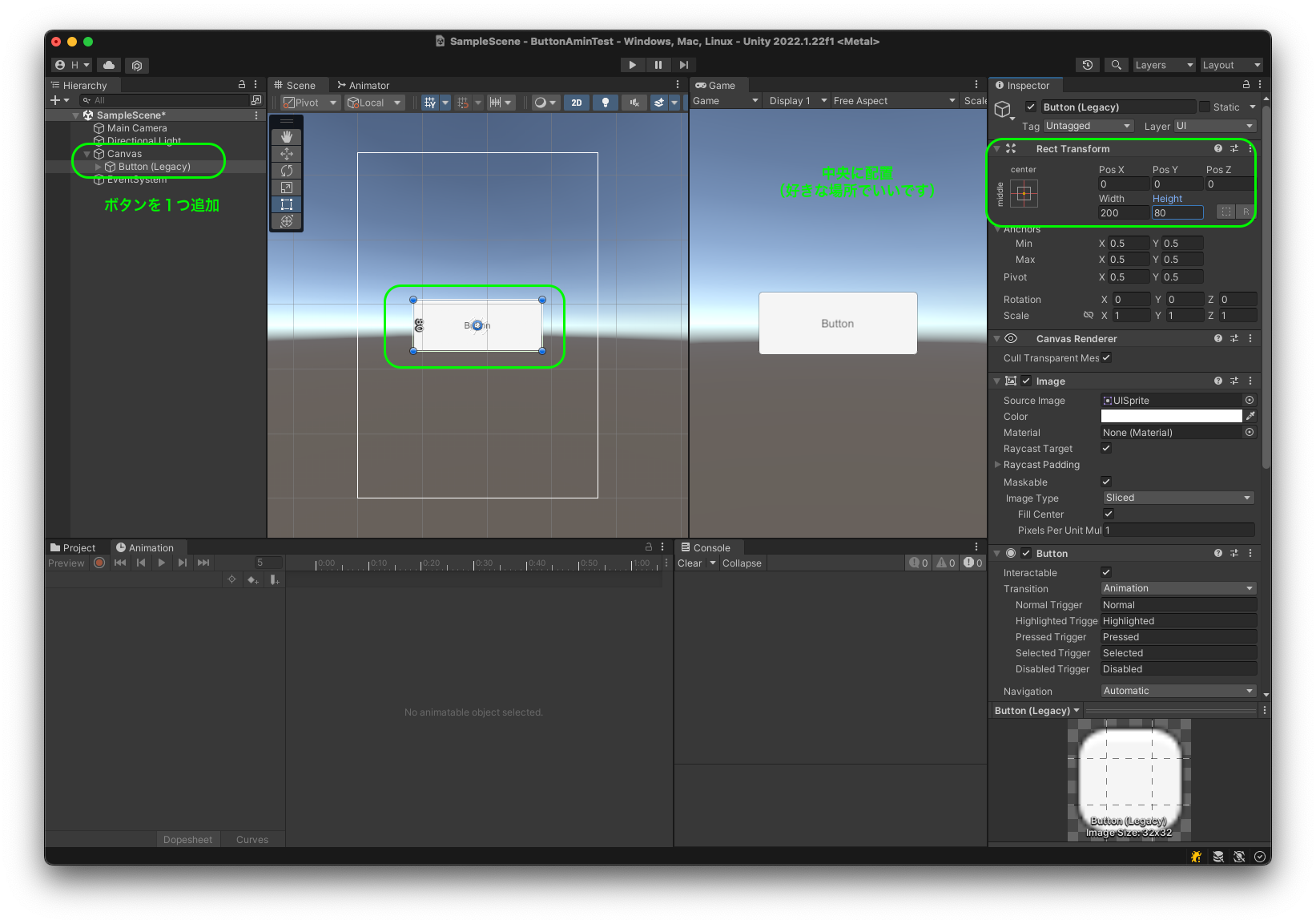Select the Move tool
The image size is (1316, 924).
point(287,153)
